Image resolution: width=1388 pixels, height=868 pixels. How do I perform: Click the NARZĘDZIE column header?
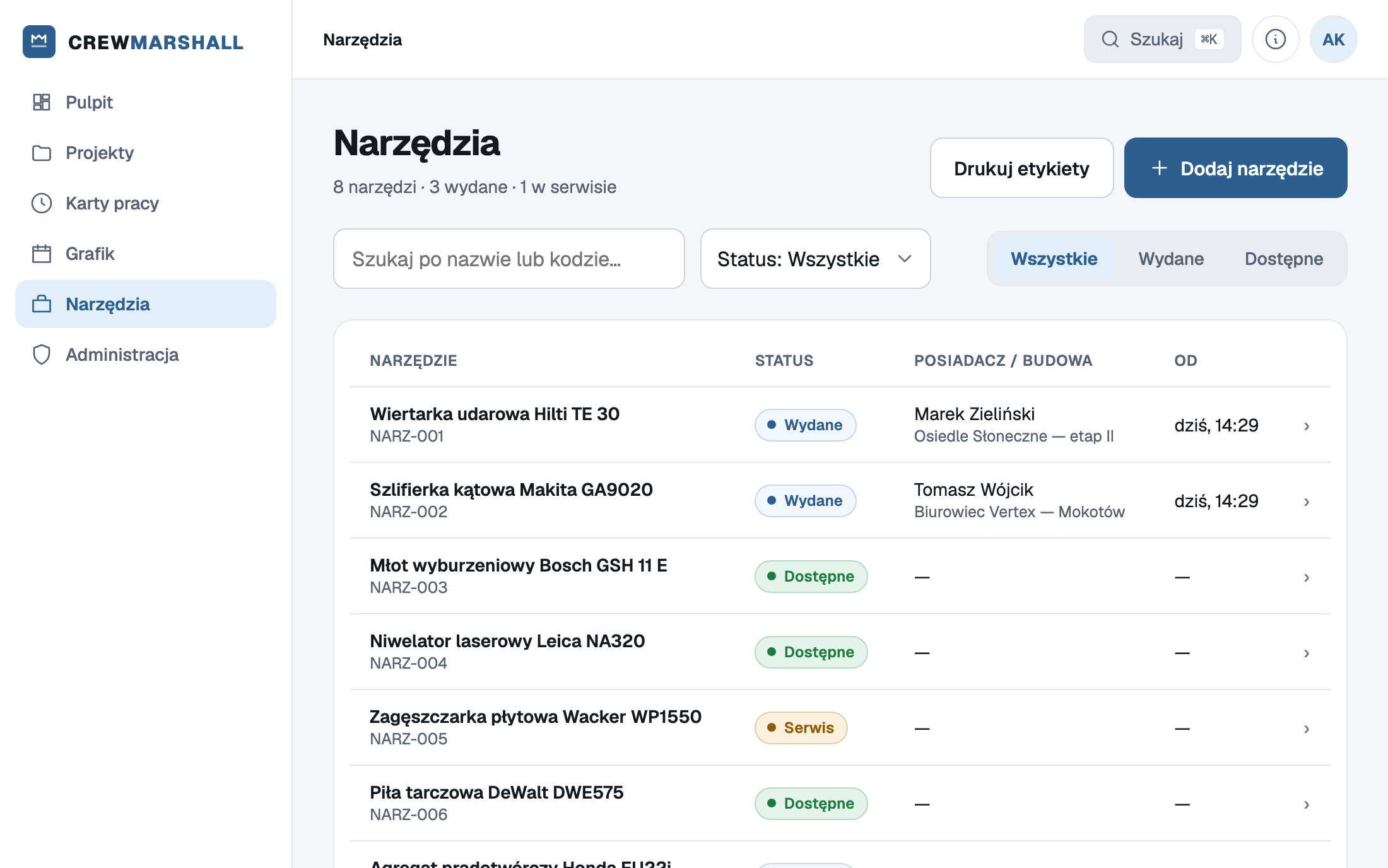click(x=413, y=361)
